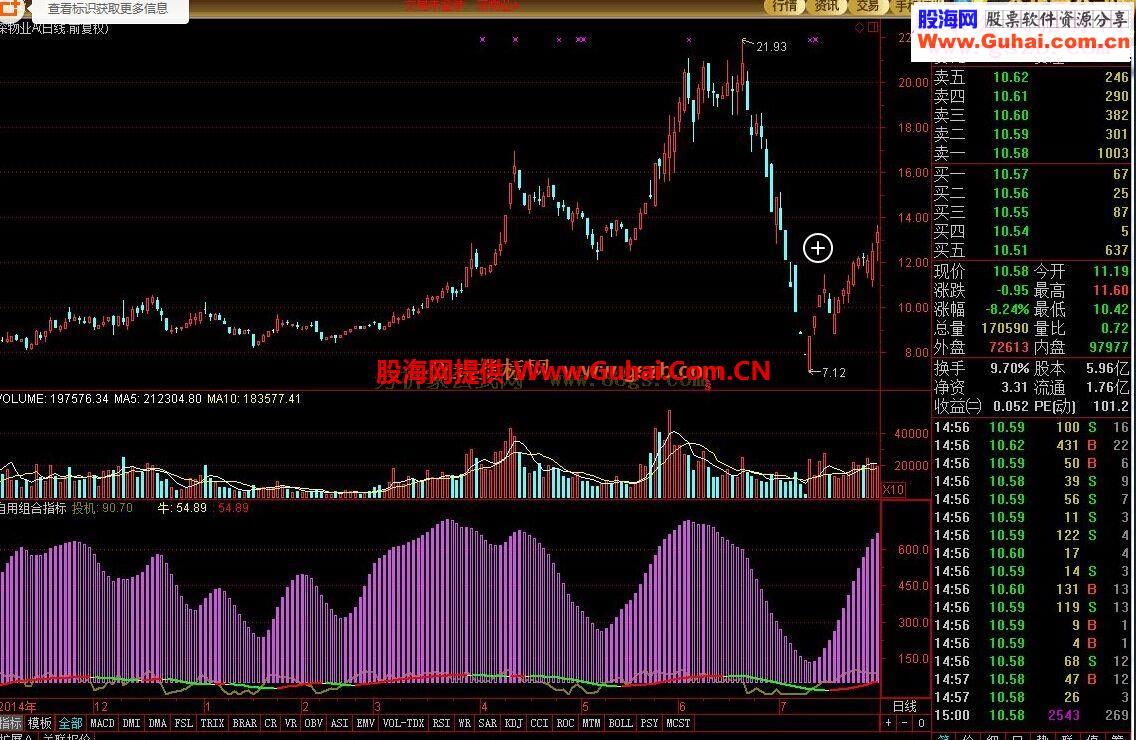Click the PE(动) 101.2 value
Screen dimensions: 1136x740
[1111, 406]
